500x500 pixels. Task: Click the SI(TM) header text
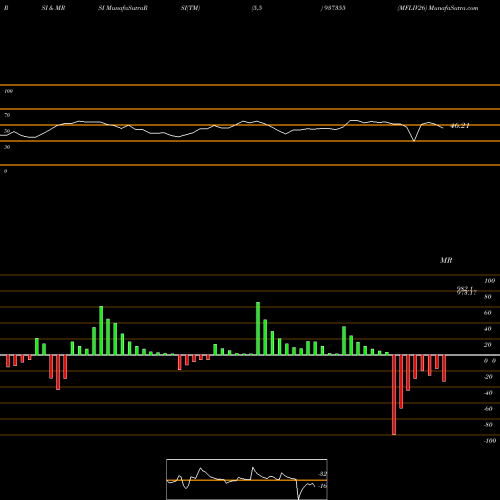coord(190,8)
